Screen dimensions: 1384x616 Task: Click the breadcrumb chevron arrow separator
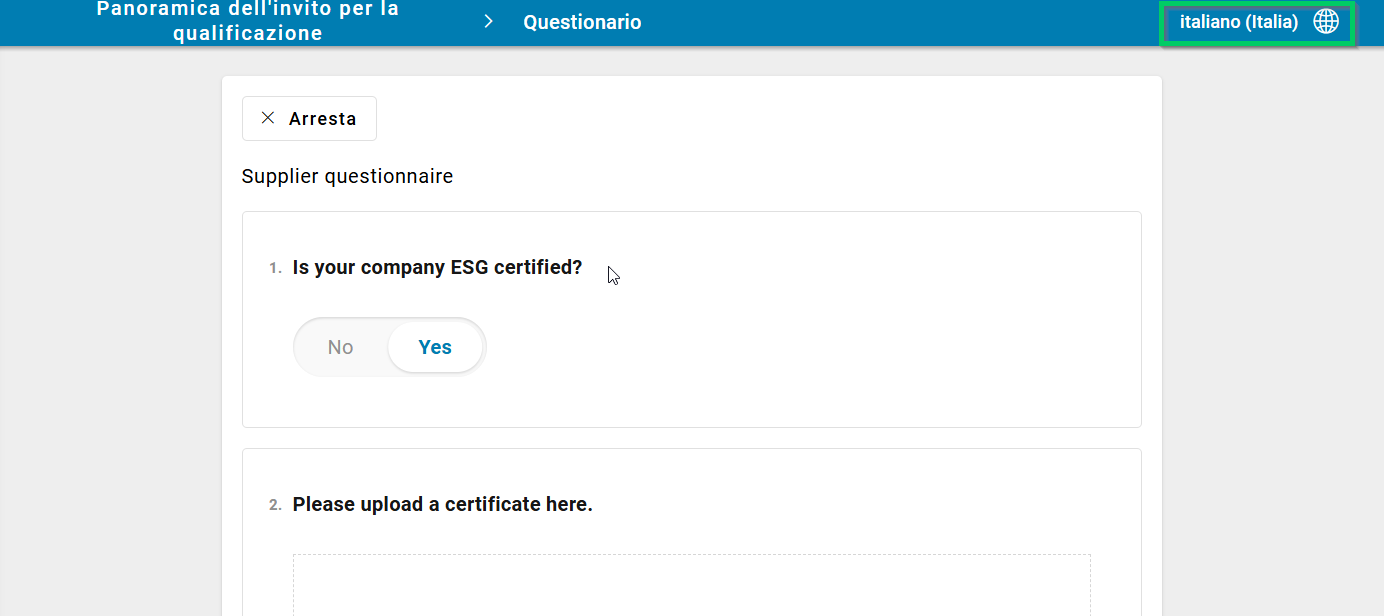coord(488,22)
